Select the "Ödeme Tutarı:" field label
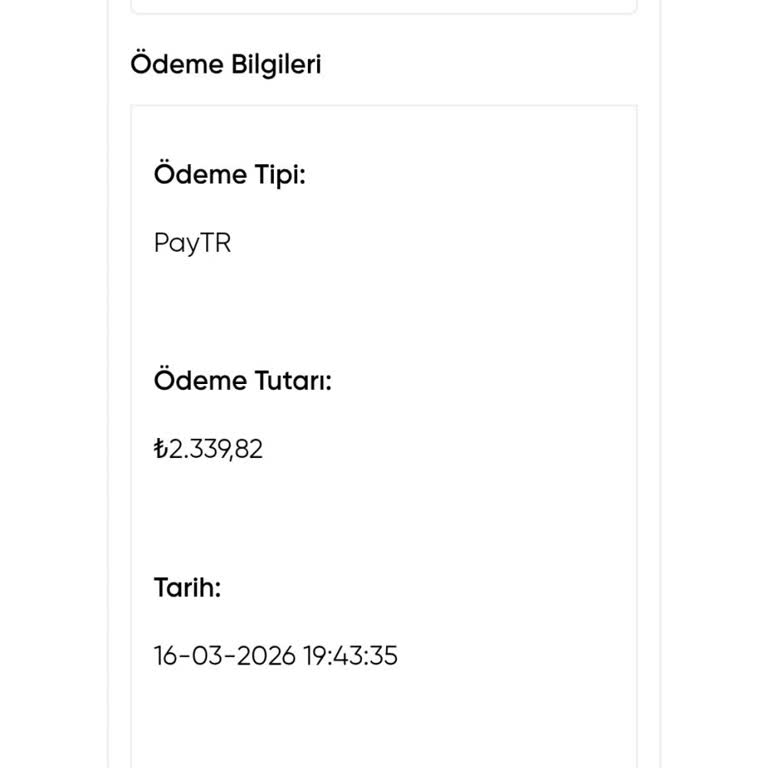Screen dimensions: 768x768 242,381
